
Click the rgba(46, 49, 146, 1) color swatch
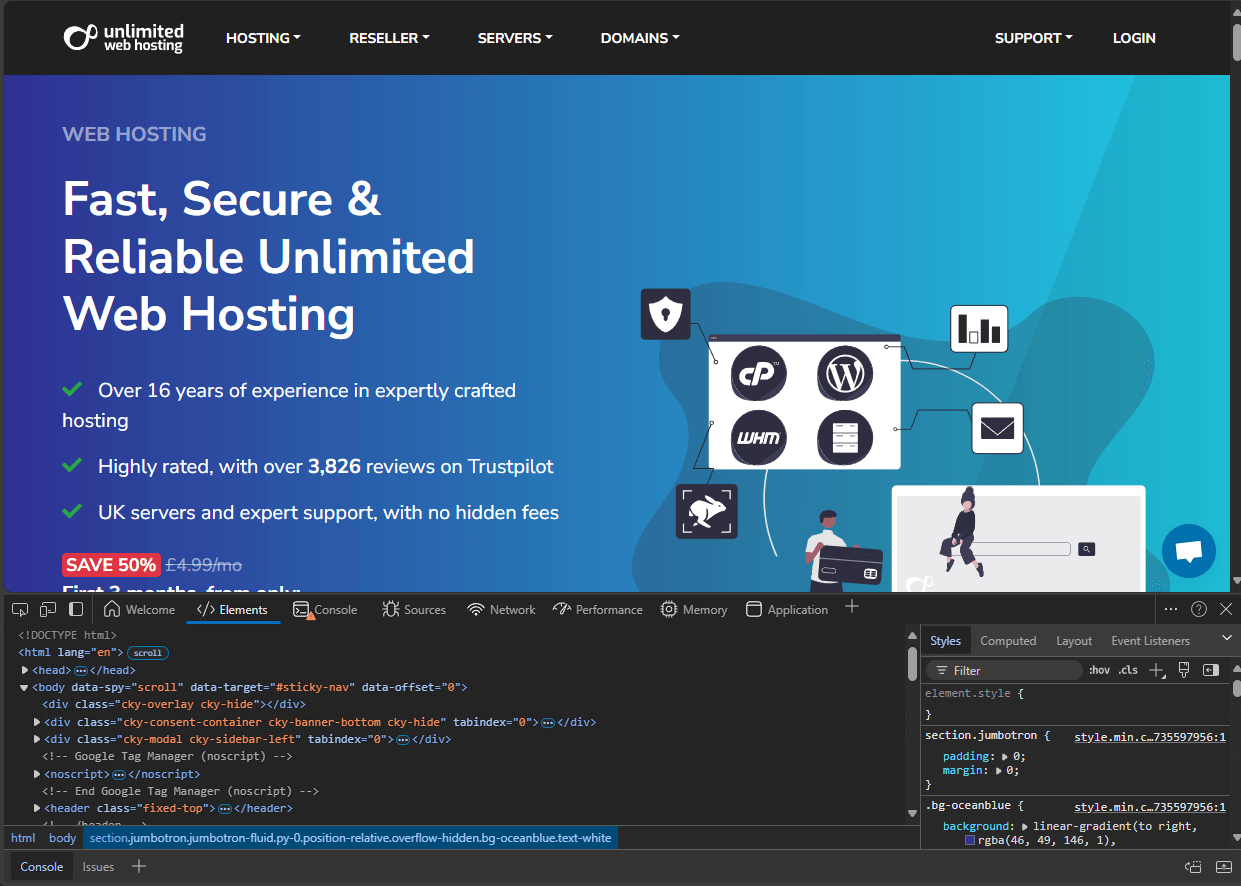click(x=970, y=841)
